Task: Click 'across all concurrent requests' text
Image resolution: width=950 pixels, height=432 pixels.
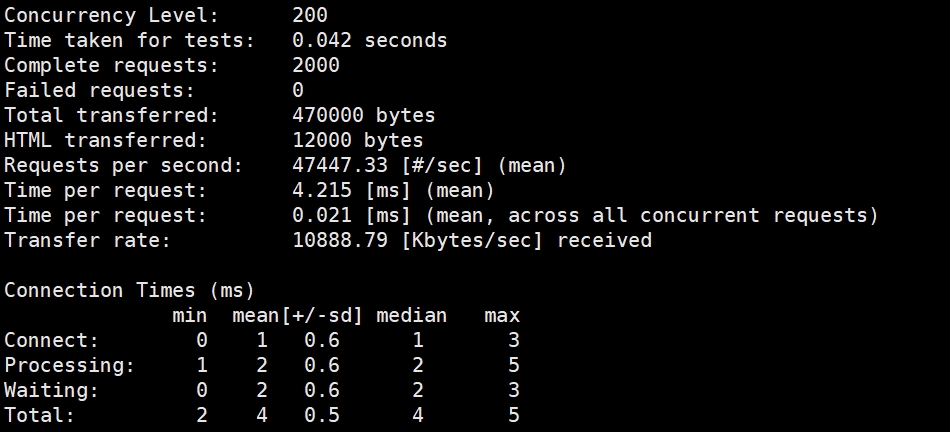Action: click(x=687, y=215)
